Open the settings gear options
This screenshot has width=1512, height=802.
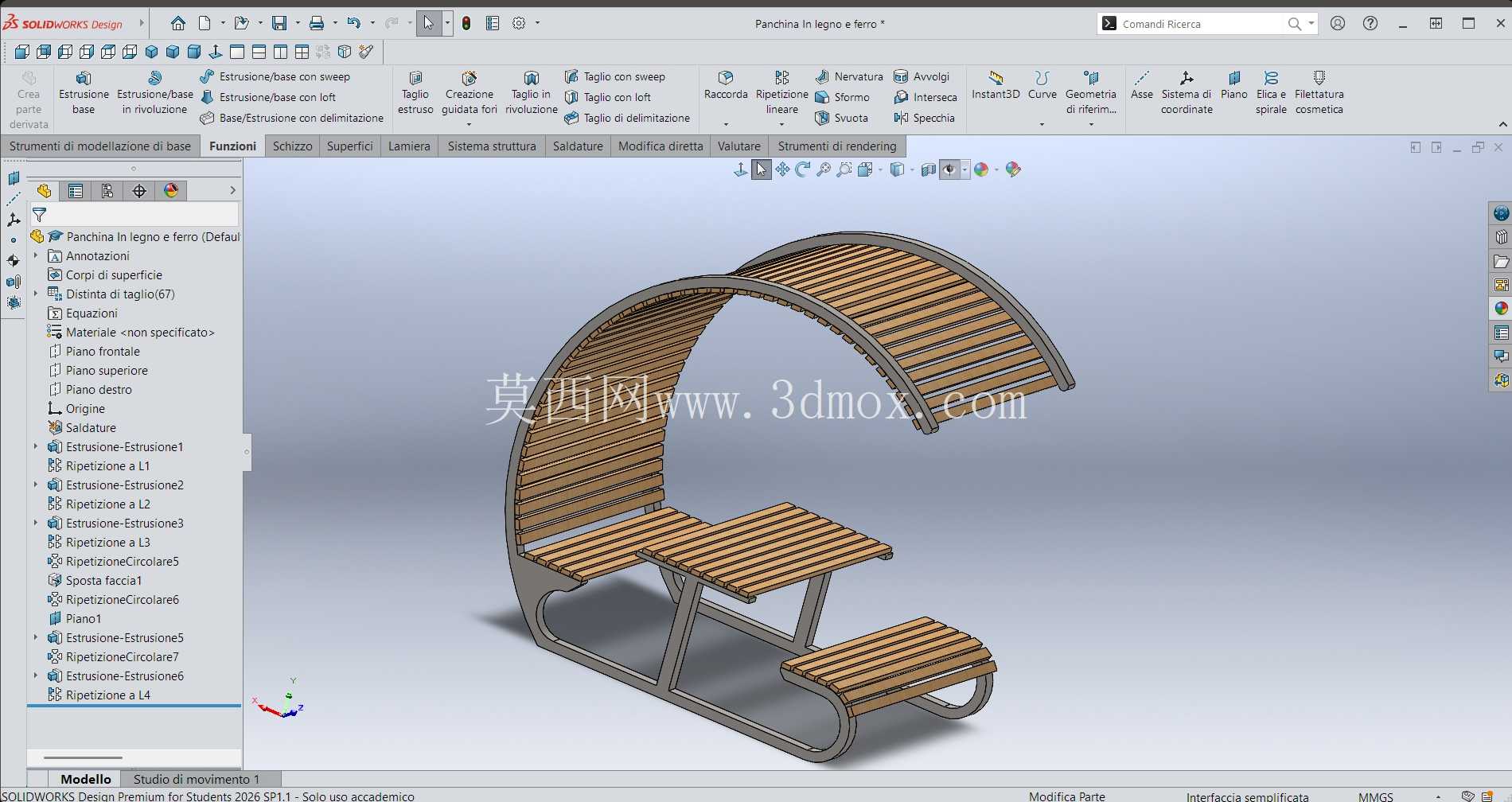[519, 23]
